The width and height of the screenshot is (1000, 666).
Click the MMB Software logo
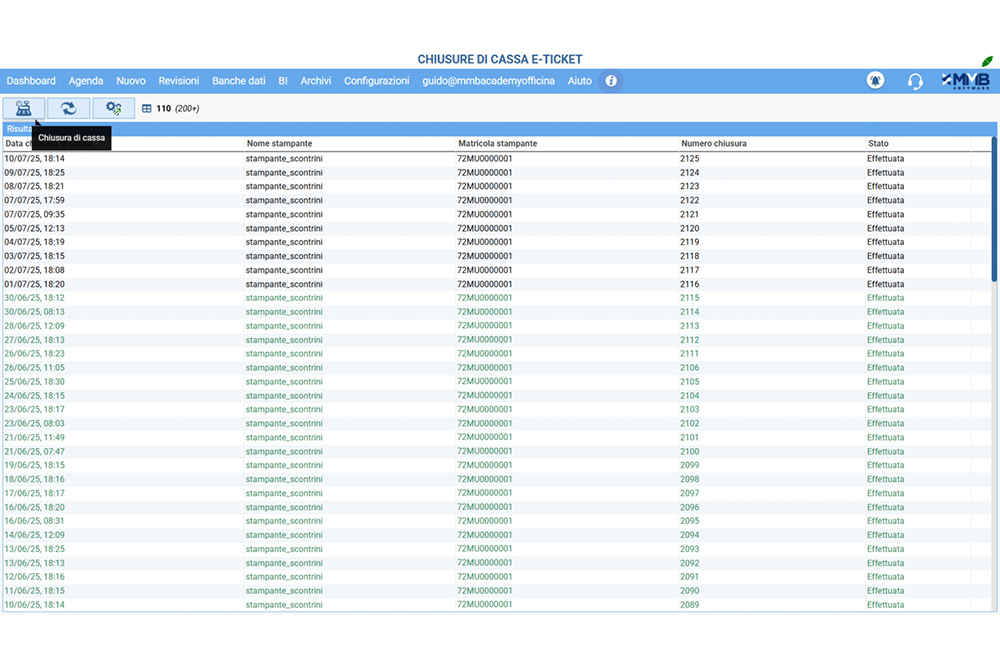pos(965,81)
